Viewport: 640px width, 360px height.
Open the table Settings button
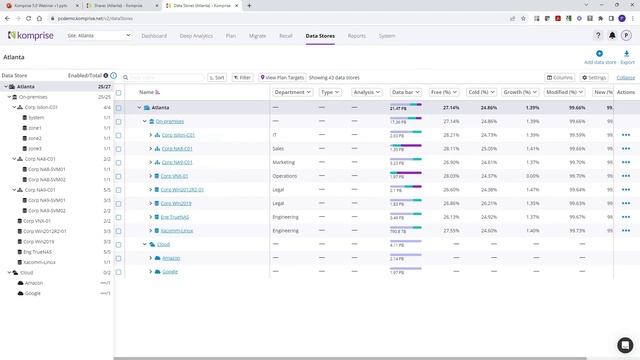click(594, 78)
